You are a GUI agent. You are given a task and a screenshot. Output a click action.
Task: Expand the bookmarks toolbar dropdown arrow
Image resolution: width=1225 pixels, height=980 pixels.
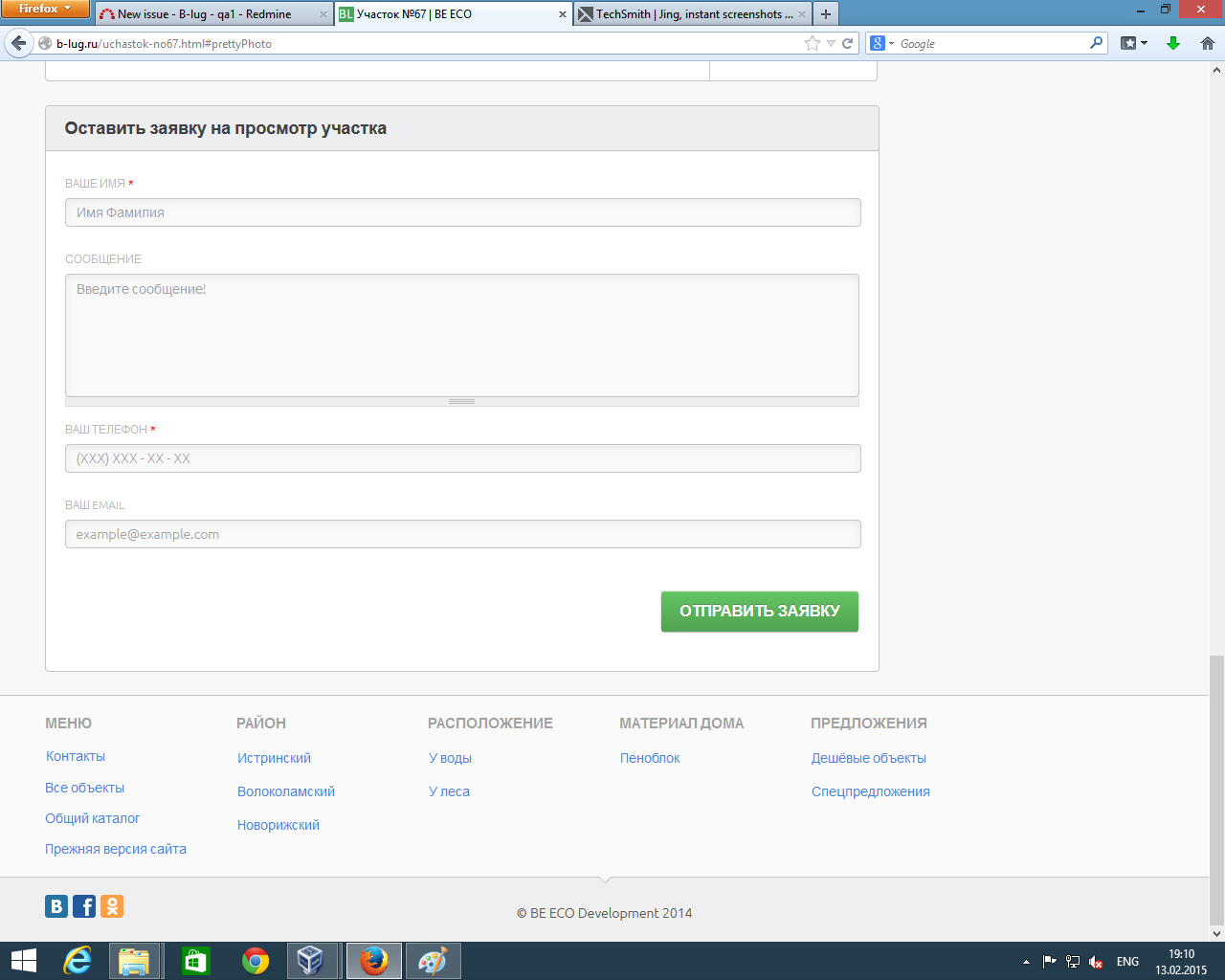[x=1144, y=43]
